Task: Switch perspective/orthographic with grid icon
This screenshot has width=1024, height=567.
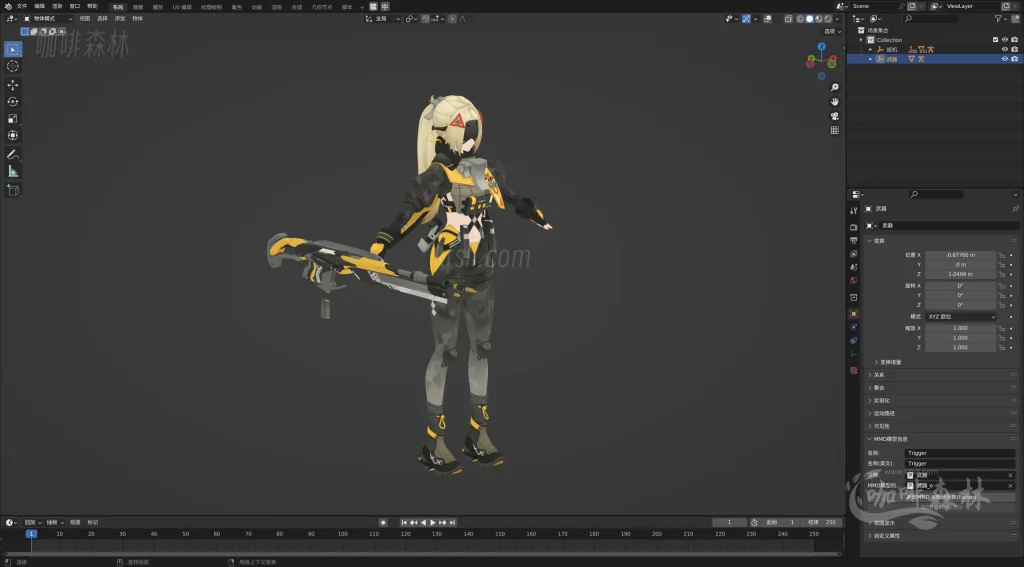Action: click(x=835, y=130)
